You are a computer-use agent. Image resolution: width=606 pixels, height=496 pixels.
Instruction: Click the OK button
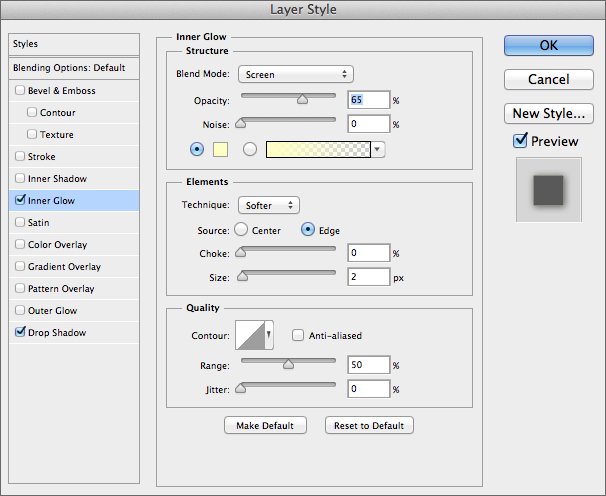(548, 45)
